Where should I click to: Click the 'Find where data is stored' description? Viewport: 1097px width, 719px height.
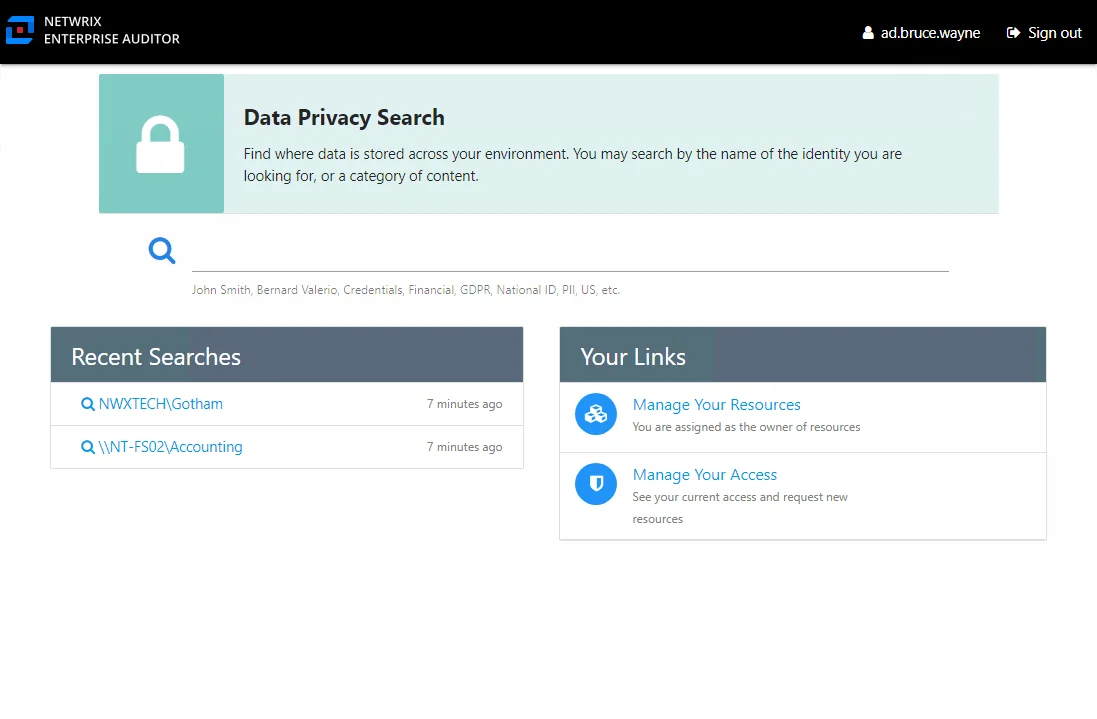(x=572, y=165)
